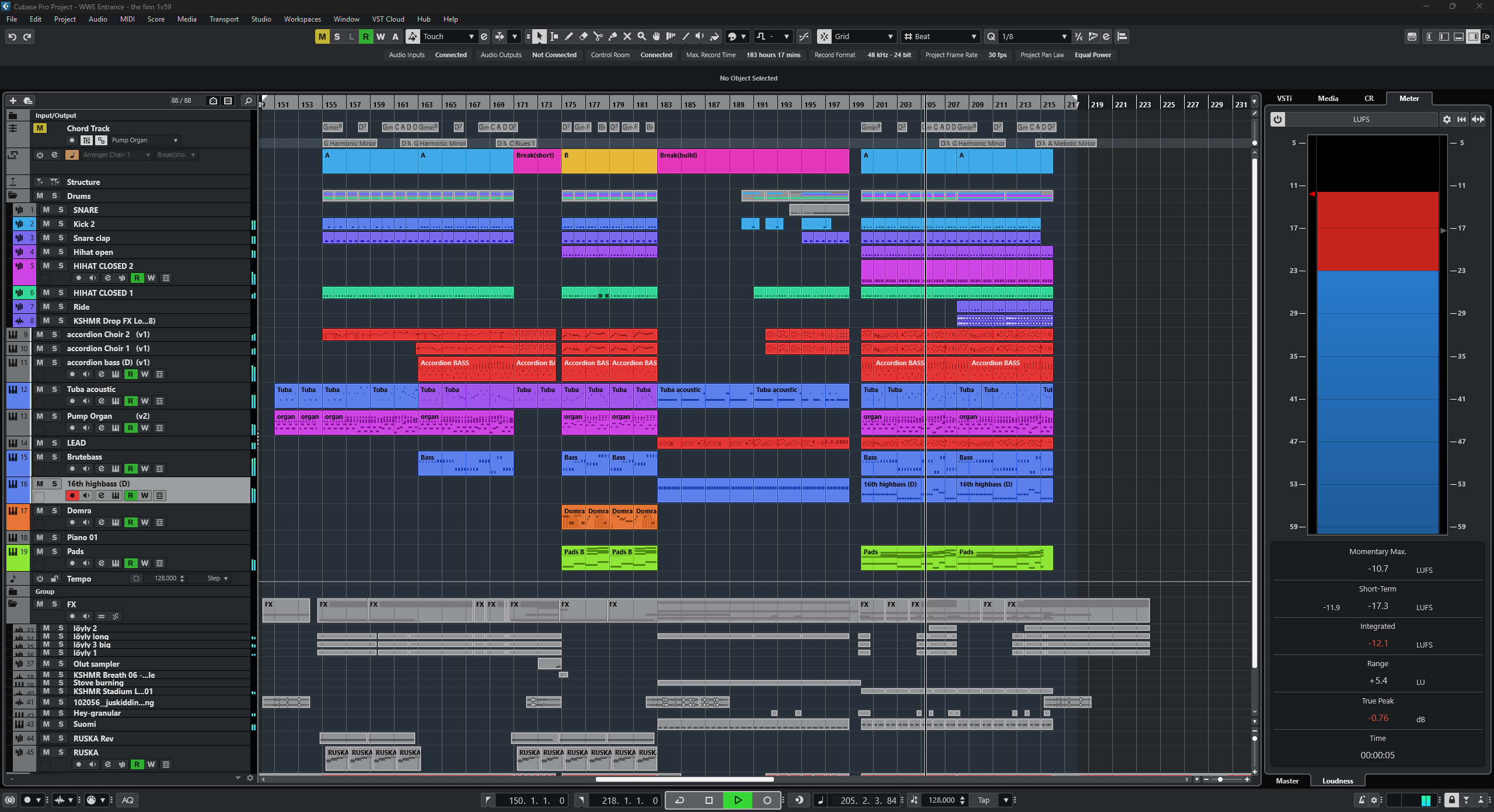The width and height of the screenshot is (1494, 812).
Task: Disable record on 16th highbass track
Action: [72, 496]
